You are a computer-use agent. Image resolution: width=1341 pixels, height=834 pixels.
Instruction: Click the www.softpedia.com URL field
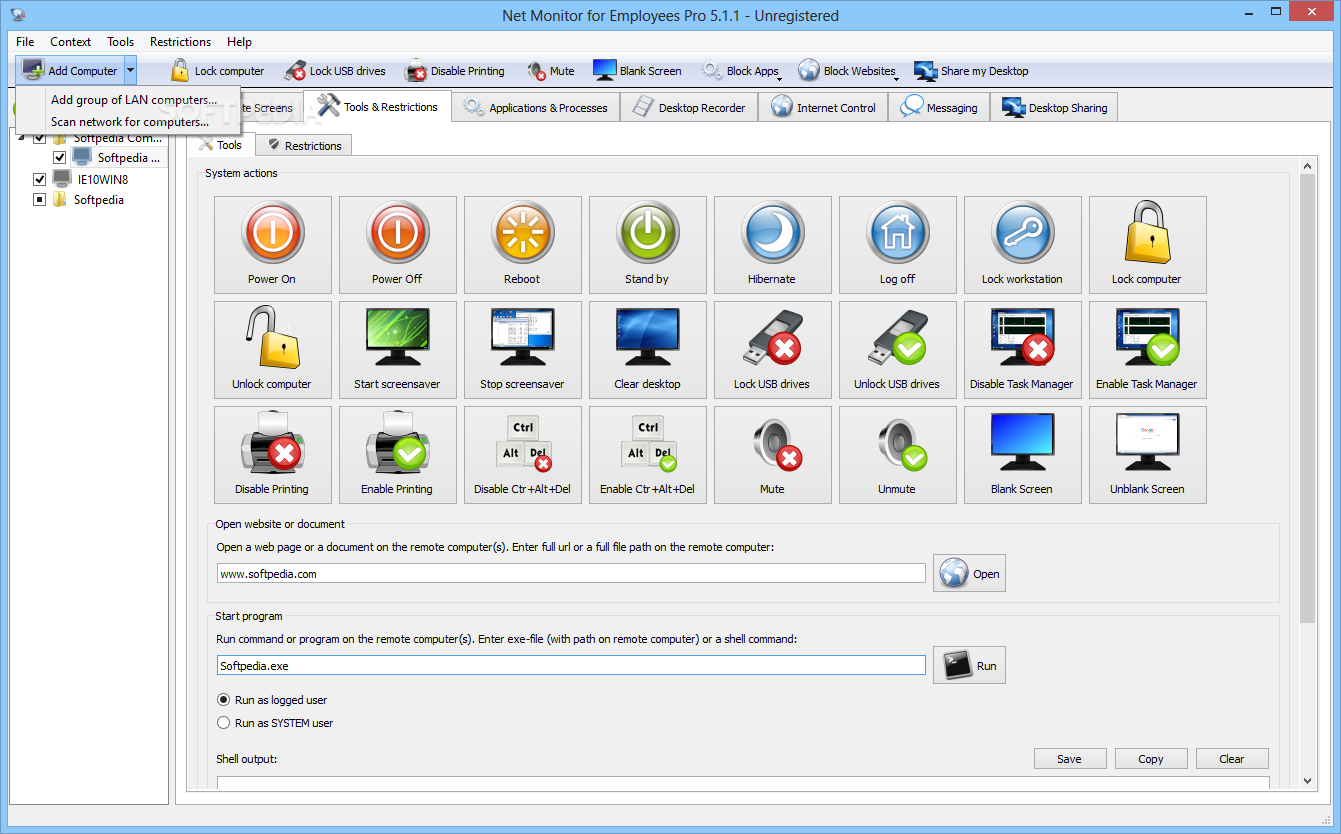pyautogui.click(x=571, y=574)
